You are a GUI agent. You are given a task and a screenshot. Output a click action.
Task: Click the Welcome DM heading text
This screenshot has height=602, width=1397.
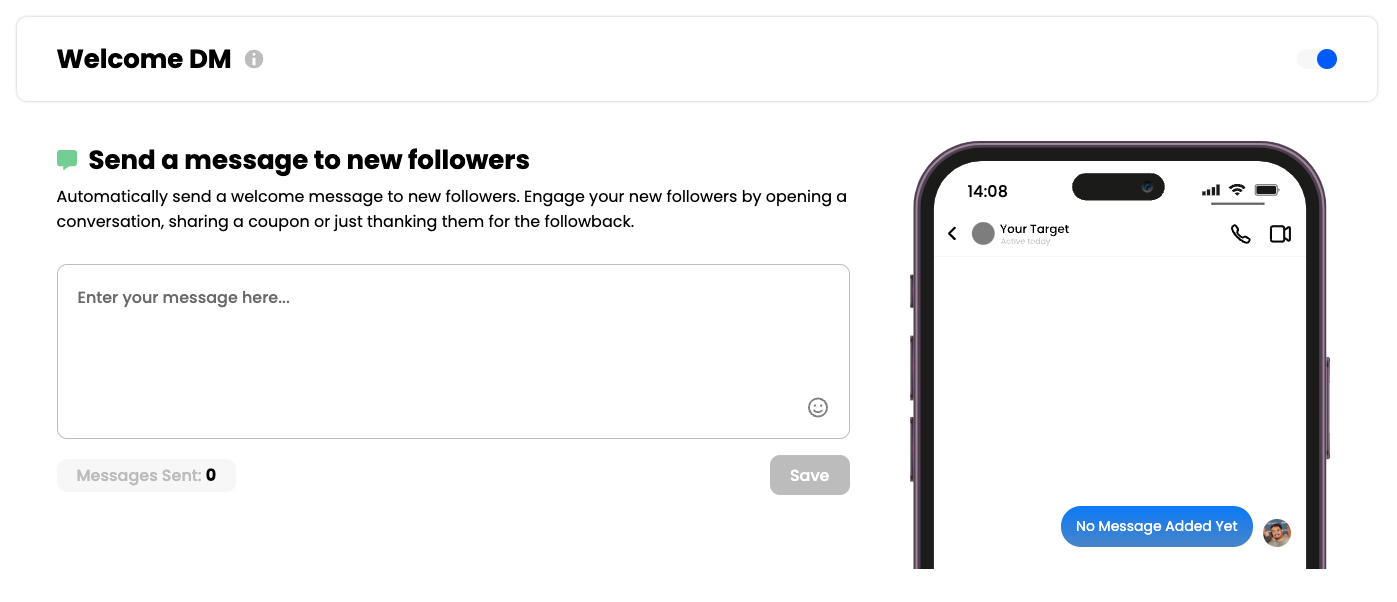tap(144, 59)
